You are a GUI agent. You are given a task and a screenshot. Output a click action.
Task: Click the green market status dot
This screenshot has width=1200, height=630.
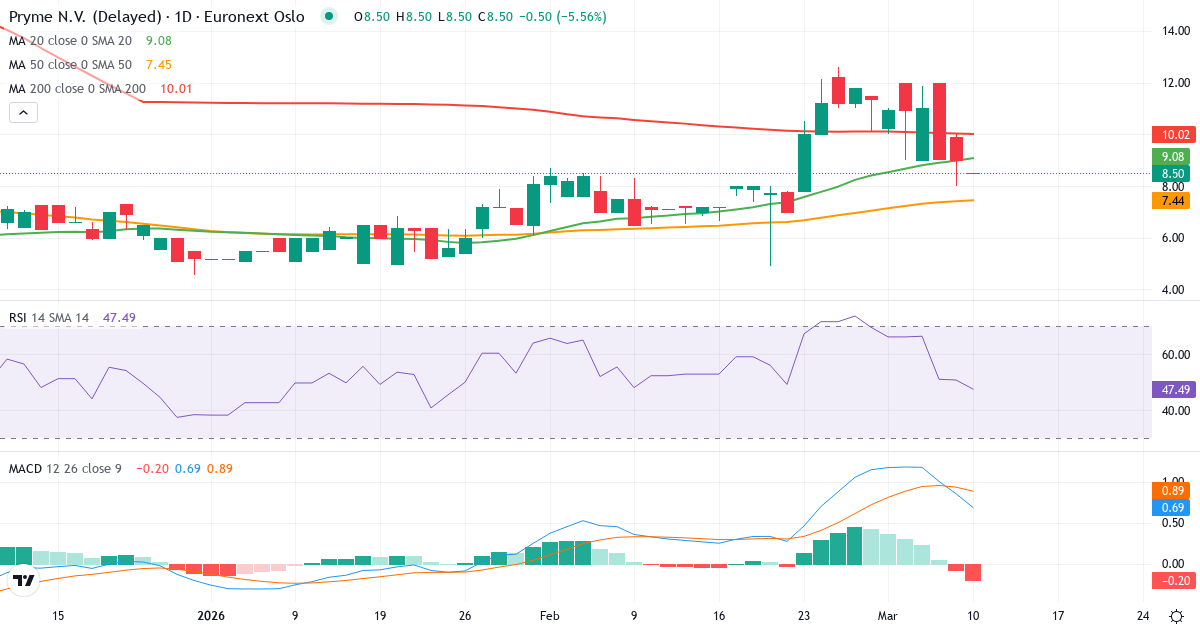(x=329, y=17)
